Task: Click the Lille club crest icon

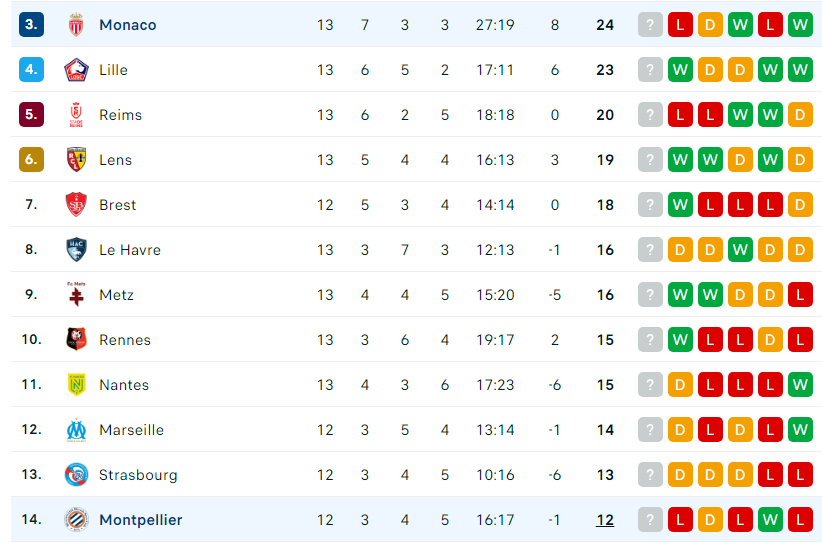Action: (x=76, y=70)
